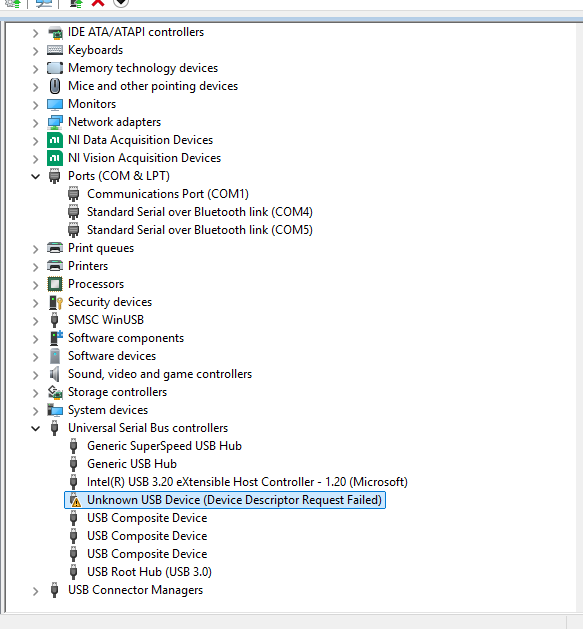Select Standard Serial over Bluetooth link (COM4)
Image resolution: width=583 pixels, height=629 pixels.
200,212
